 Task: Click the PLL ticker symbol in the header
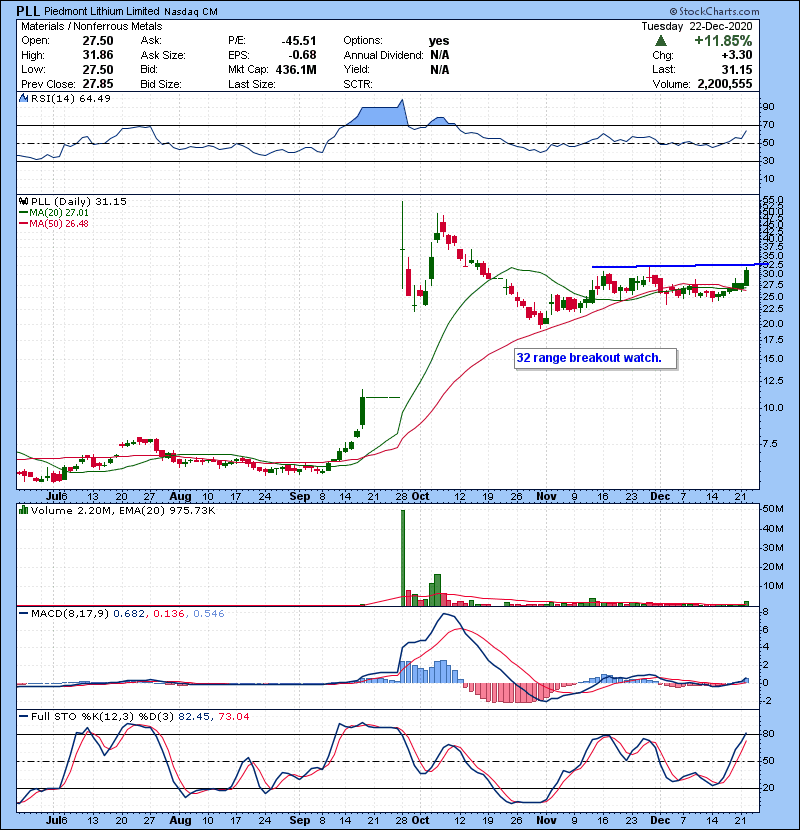click(x=28, y=11)
